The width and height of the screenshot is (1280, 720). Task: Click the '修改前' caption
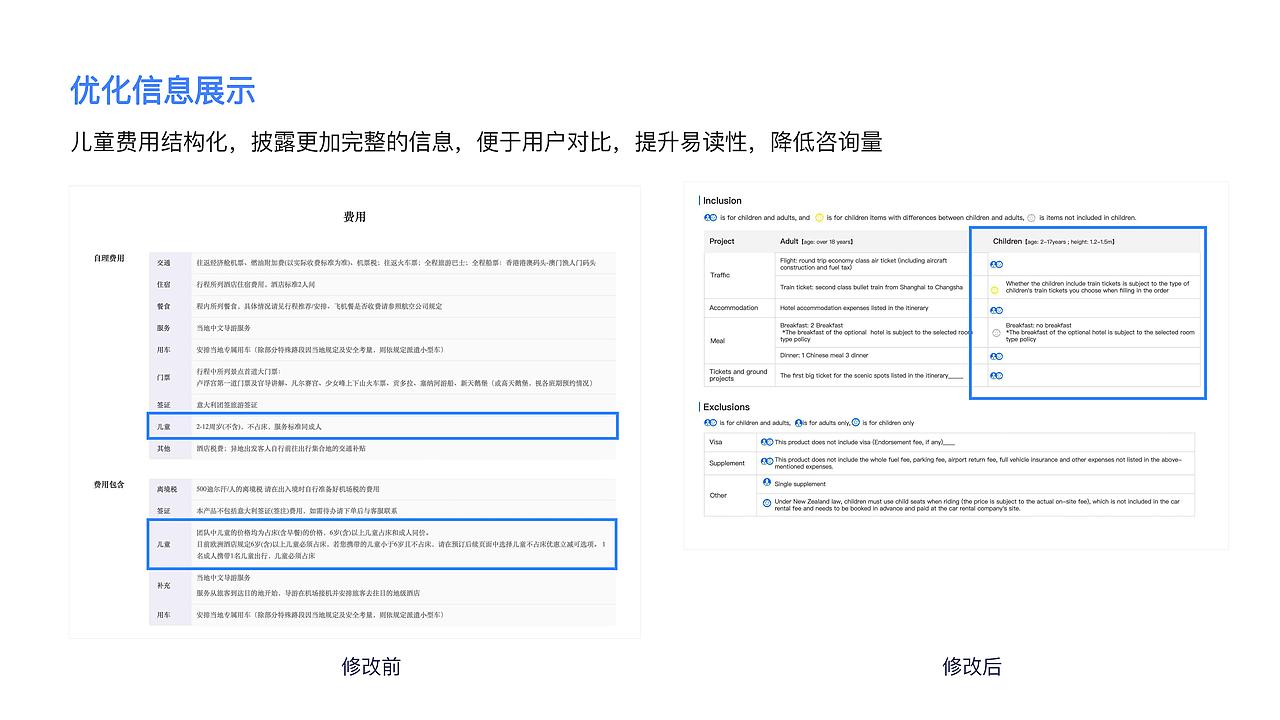click(x=371, y=666)
